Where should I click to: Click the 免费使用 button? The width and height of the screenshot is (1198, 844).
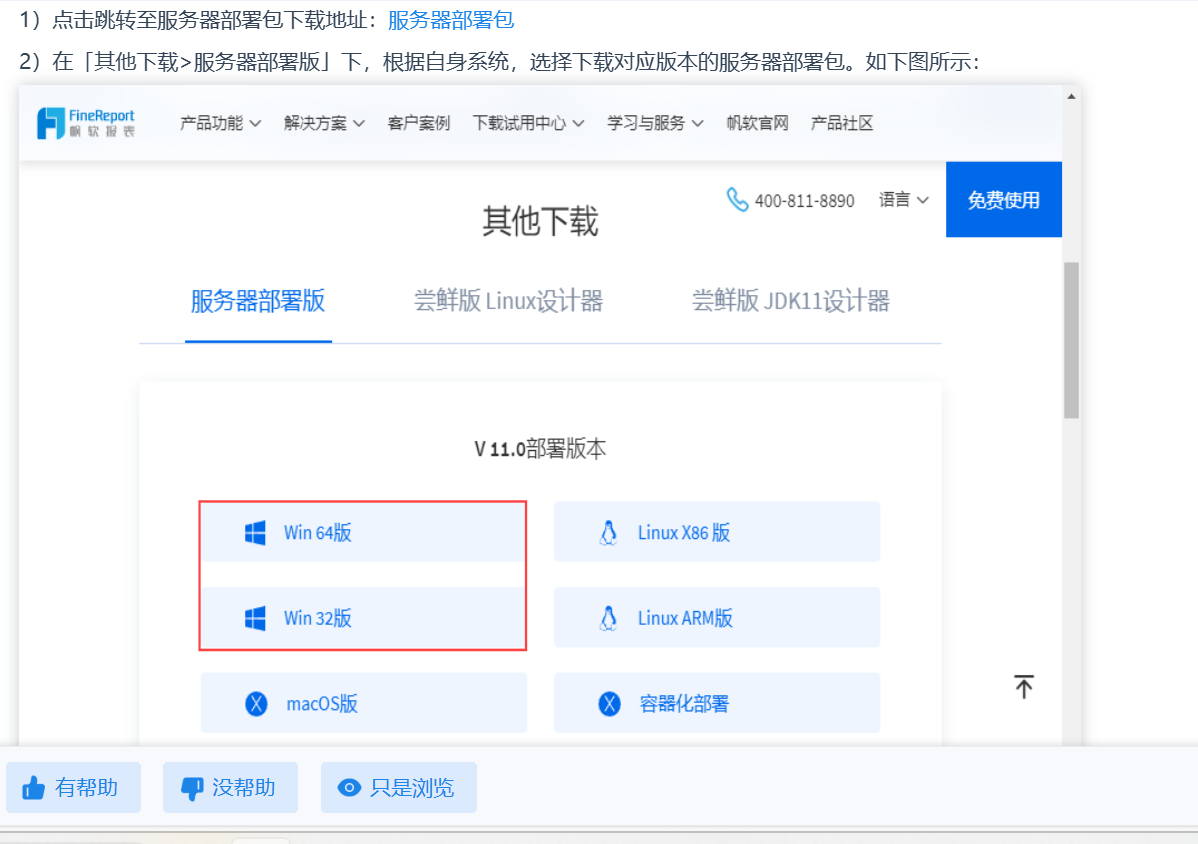[1003, 199]
